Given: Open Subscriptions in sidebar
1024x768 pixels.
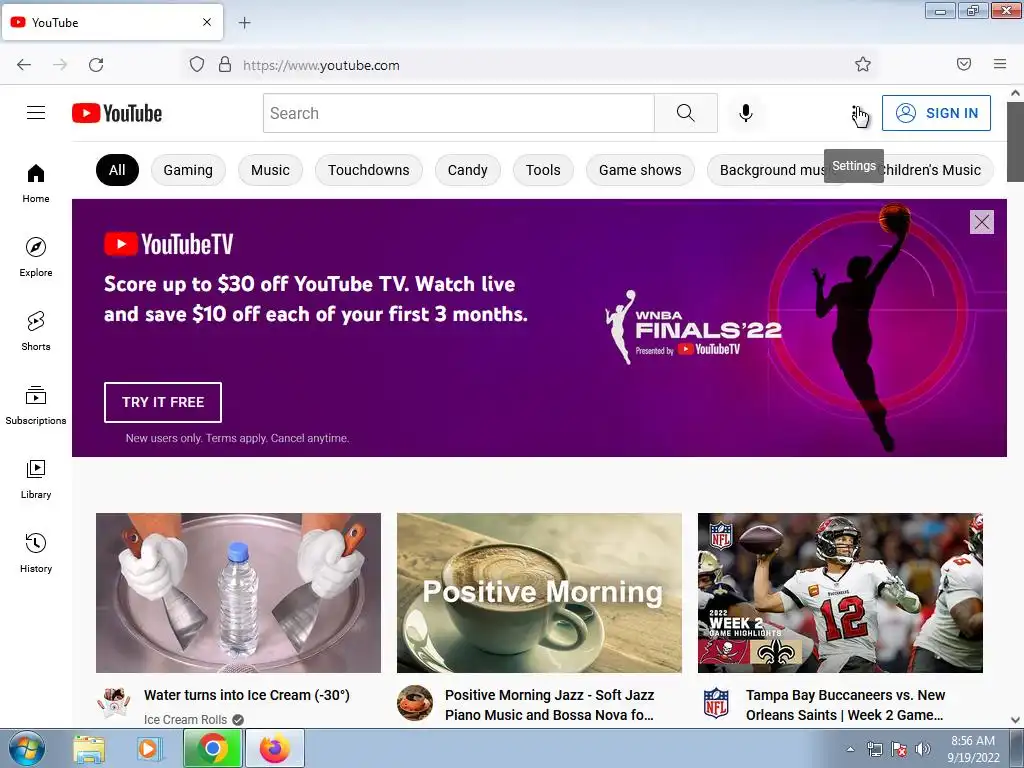Looking at the screenshot, I should click(x=36, y=406).
